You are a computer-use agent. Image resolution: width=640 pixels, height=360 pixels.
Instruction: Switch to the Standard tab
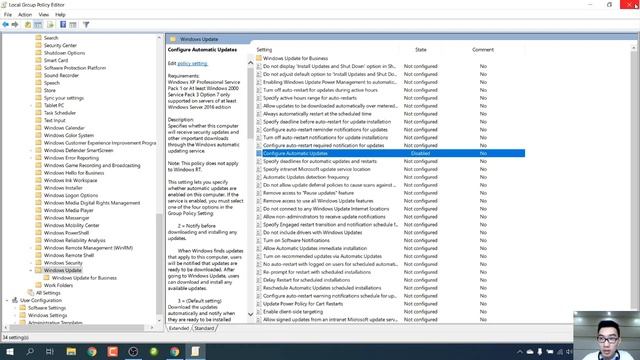(204, 328)
